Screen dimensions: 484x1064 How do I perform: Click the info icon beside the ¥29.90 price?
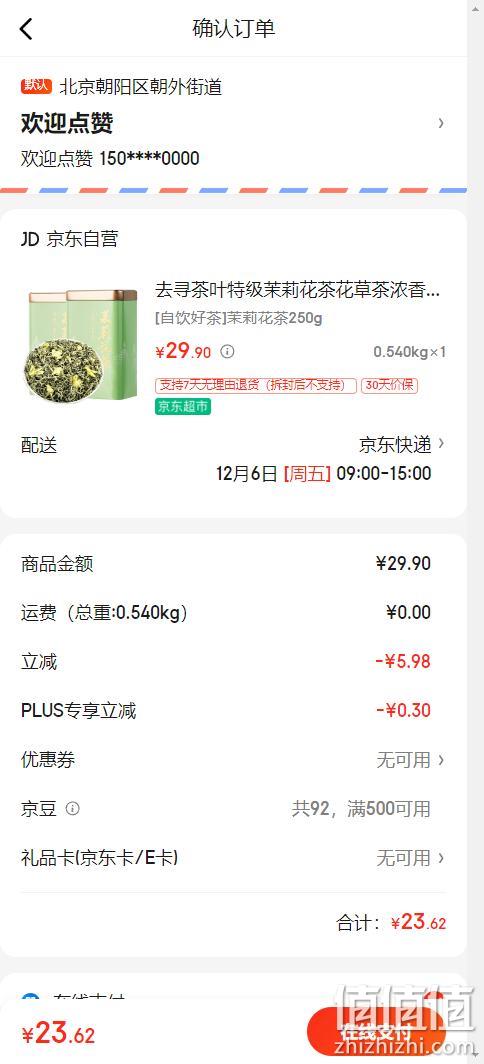click(228, 352)
